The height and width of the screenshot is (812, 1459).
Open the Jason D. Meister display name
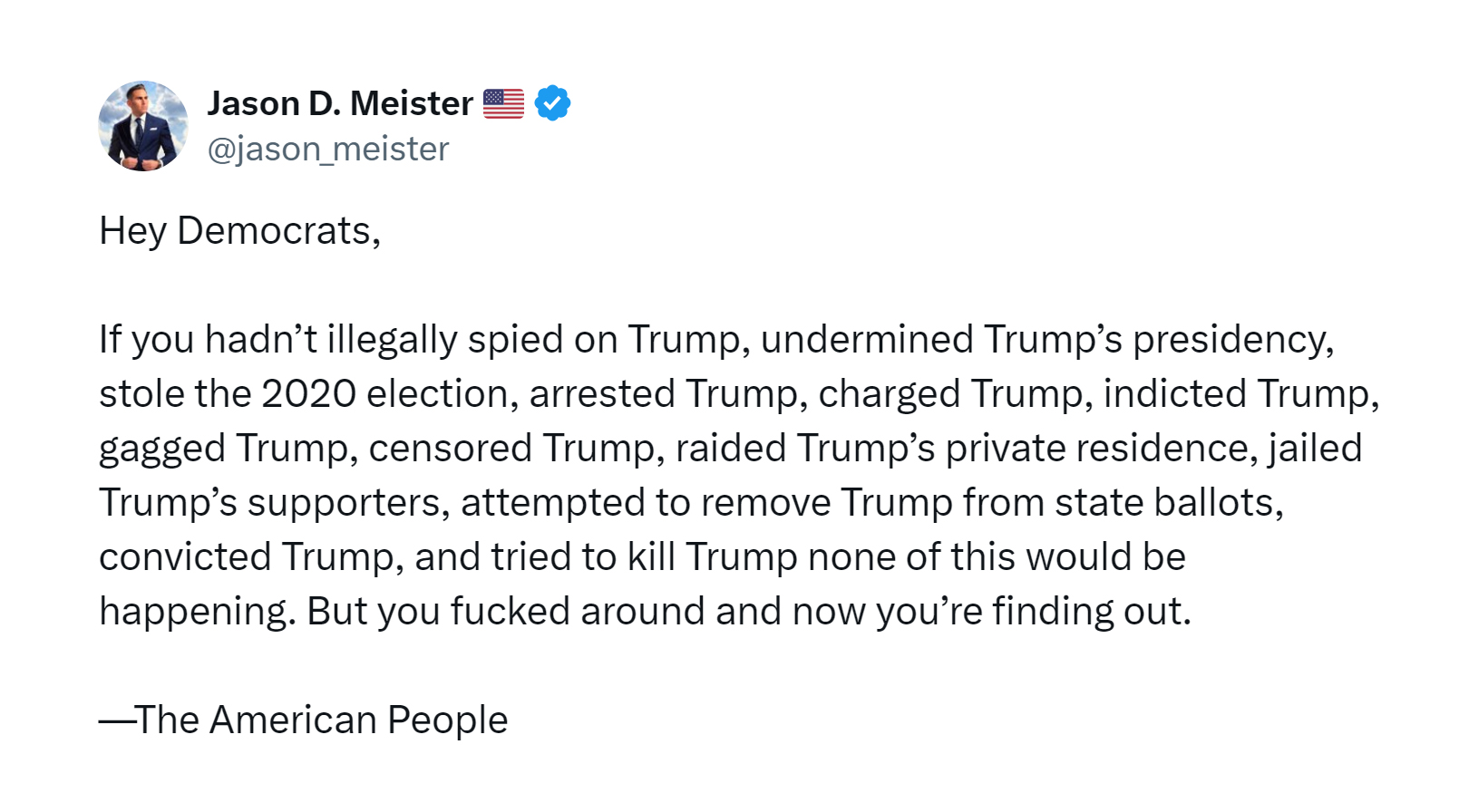coord(340,103)
